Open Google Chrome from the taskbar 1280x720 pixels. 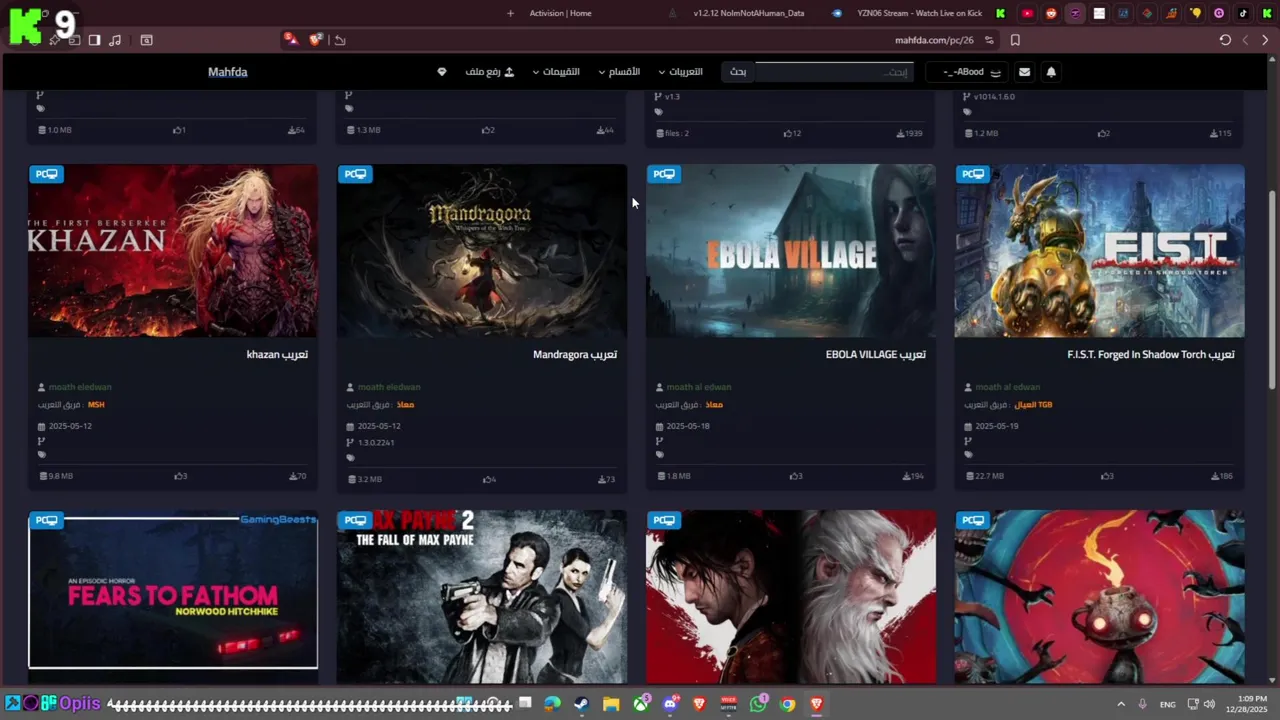click(788, 704)
